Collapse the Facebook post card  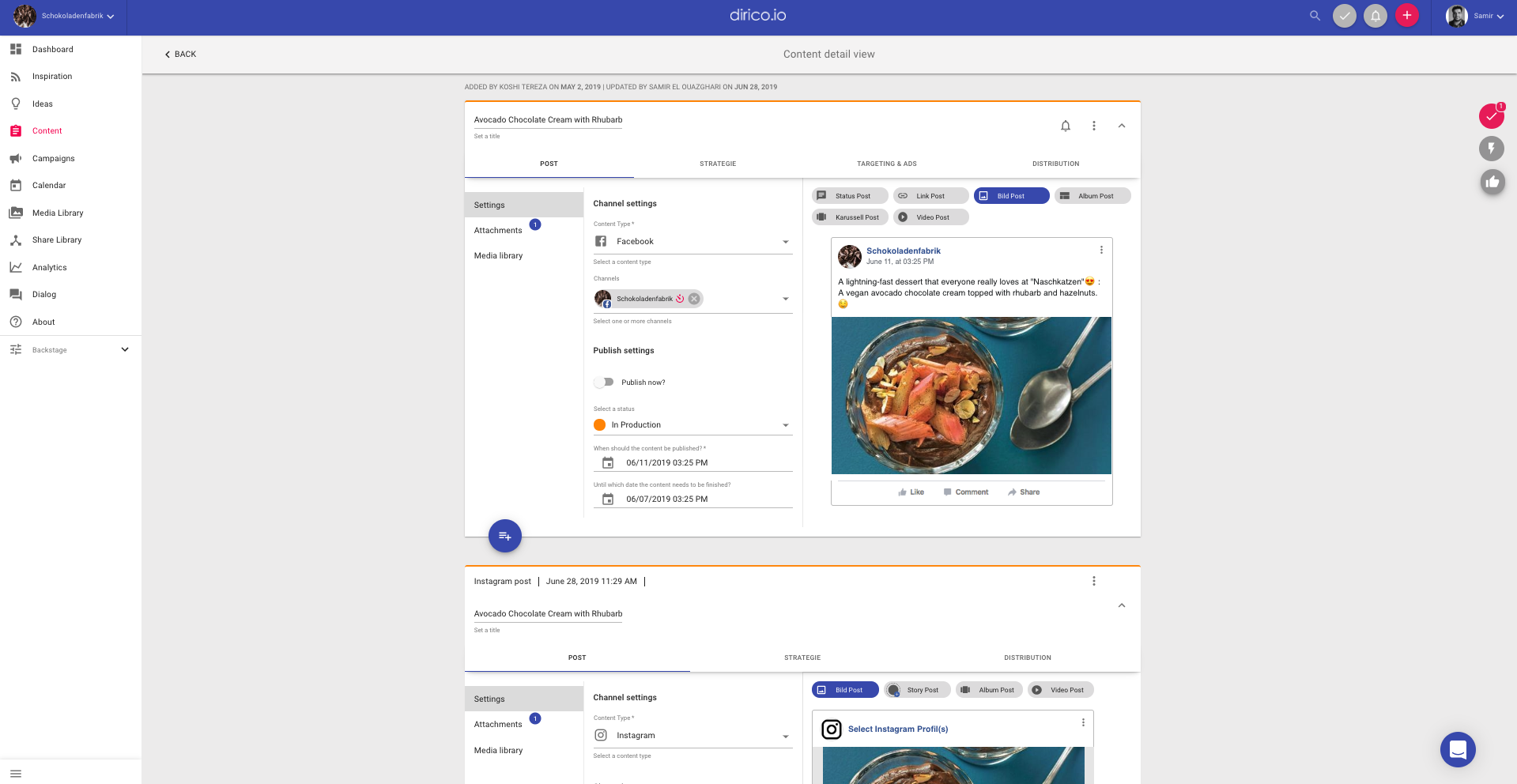pyautogui.click(x=1122, y=126)
